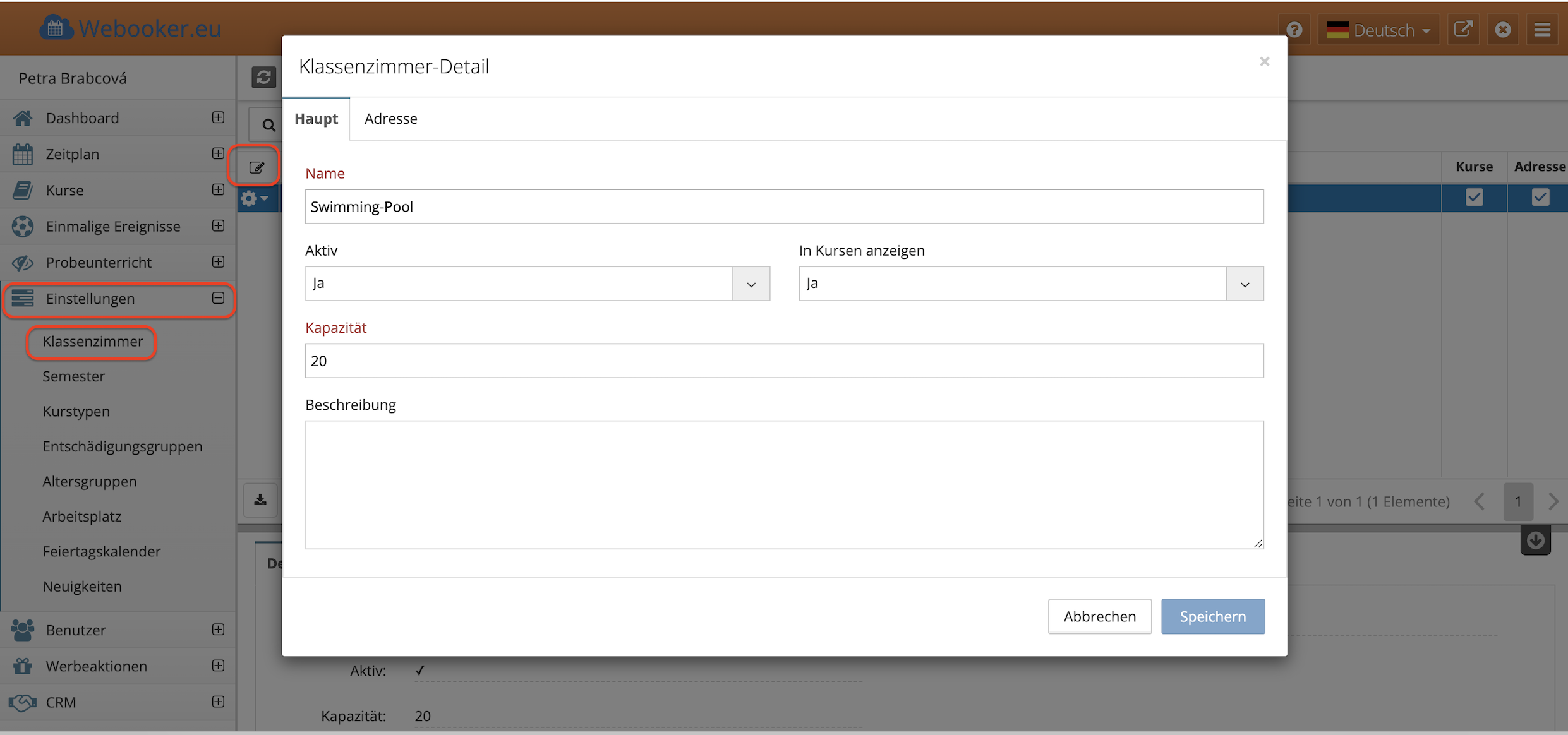Click the download export icon

(x=260, y=500)
